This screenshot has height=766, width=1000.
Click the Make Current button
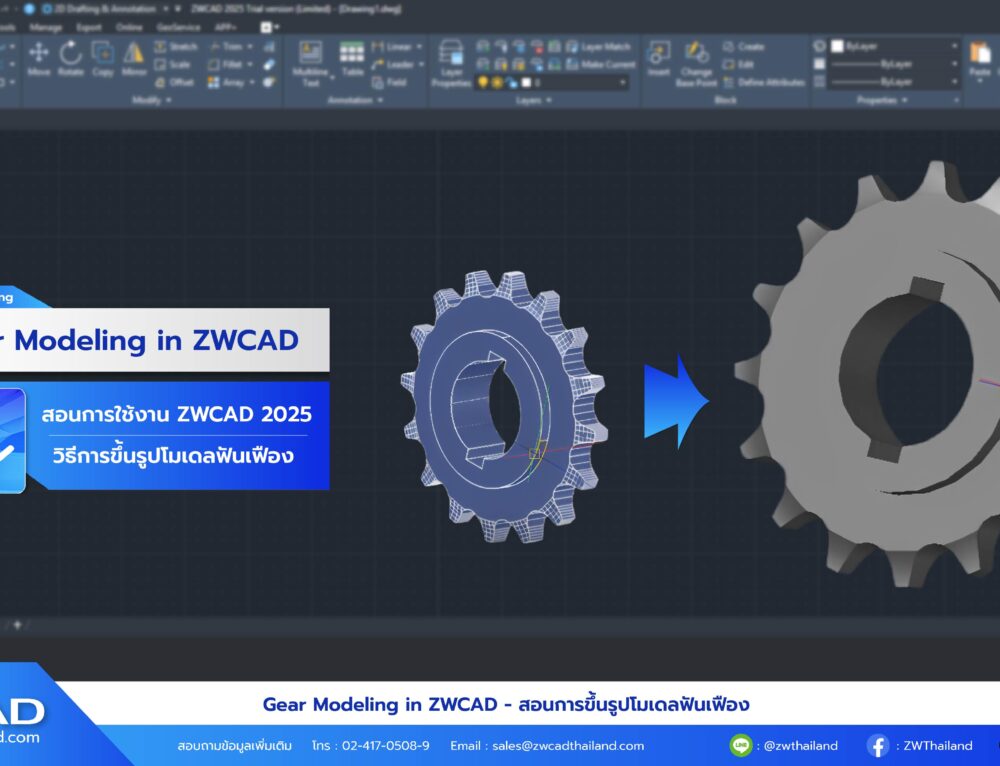607,64
